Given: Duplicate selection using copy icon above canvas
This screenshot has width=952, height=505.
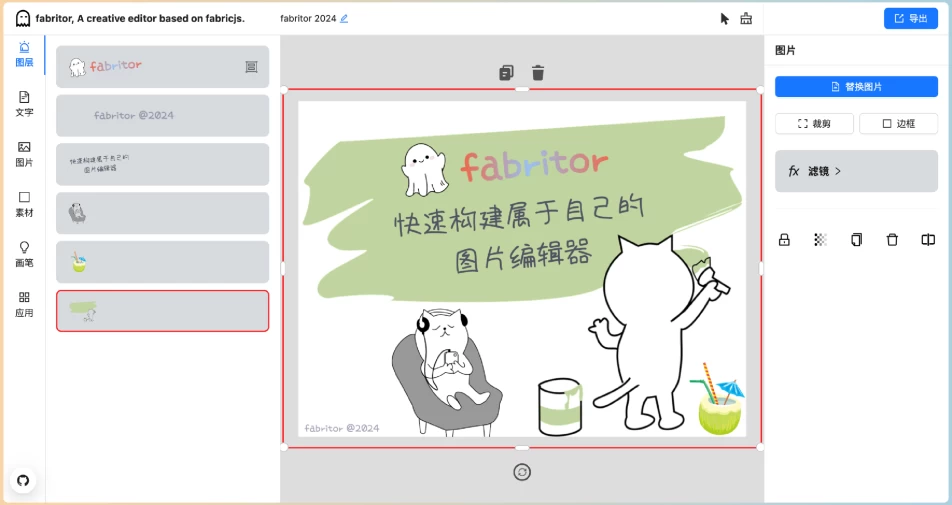Looking at the screenshot, I should point(506,72).
